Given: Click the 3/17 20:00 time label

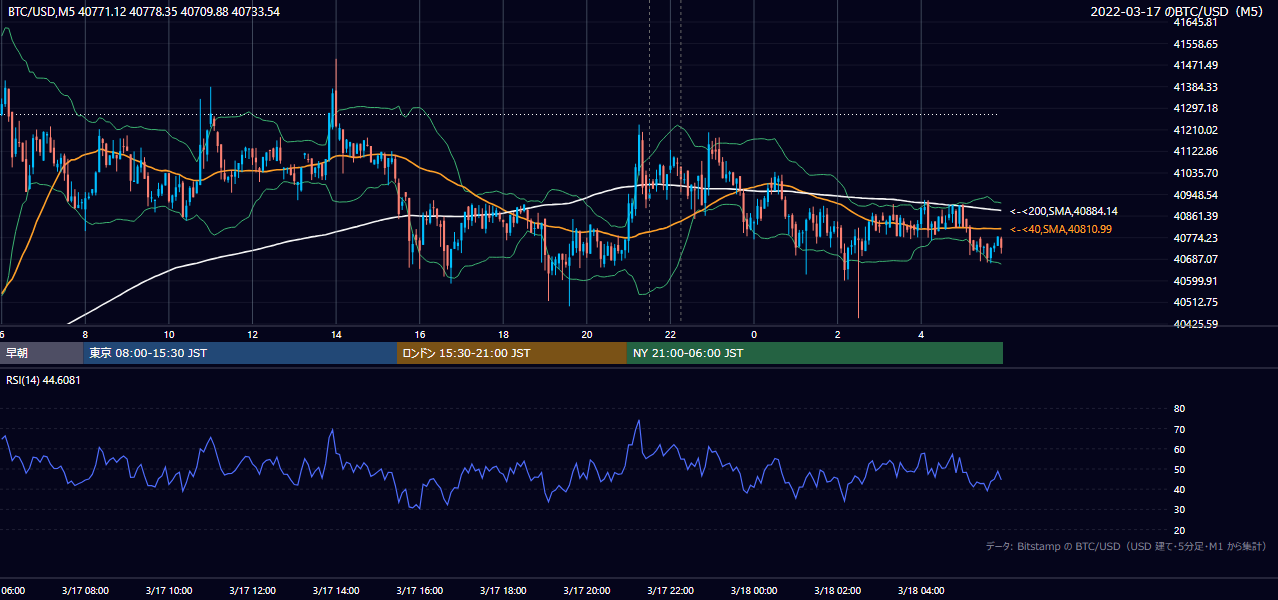Looking at the screenshot, I should pos(586,591).
